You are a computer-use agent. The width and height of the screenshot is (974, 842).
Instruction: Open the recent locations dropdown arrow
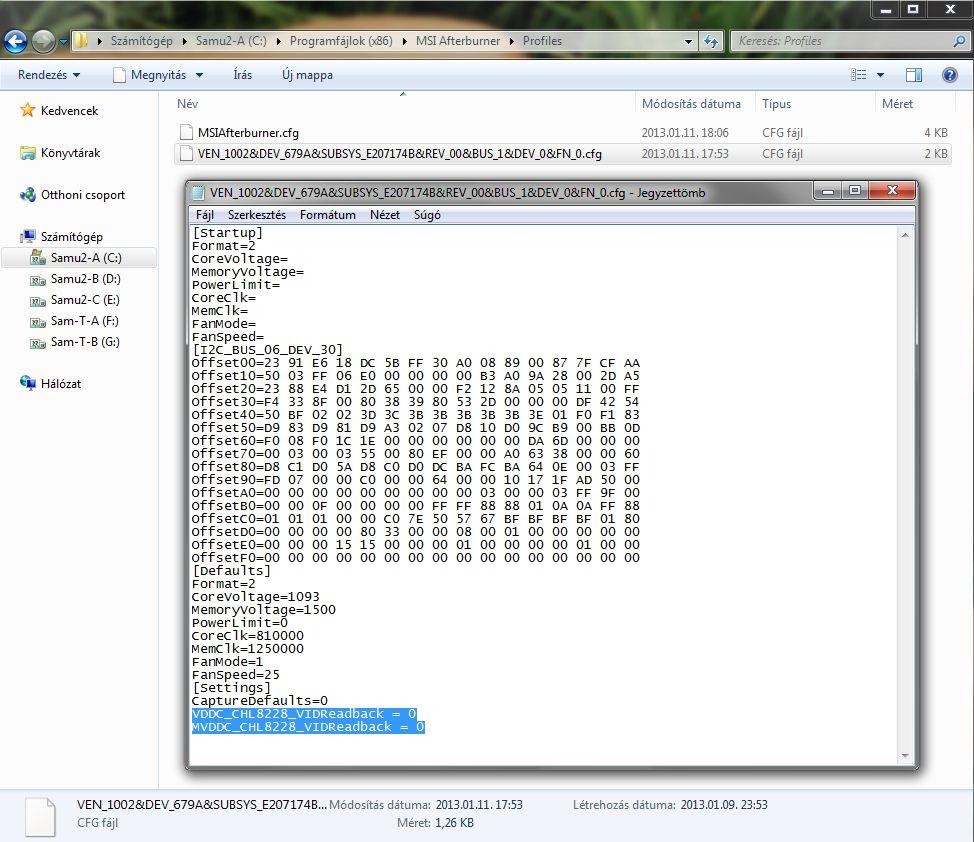(63, 42)
